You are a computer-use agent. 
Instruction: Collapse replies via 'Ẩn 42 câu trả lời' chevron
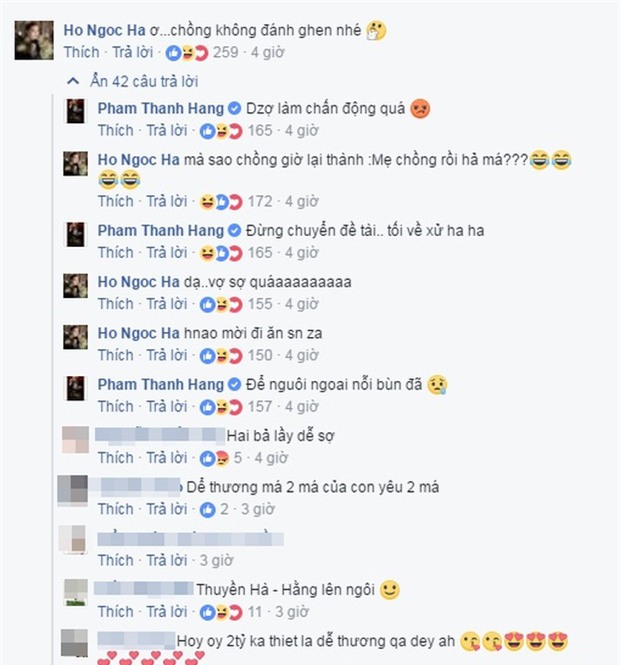pyautogui.click(x=73, y=81)
